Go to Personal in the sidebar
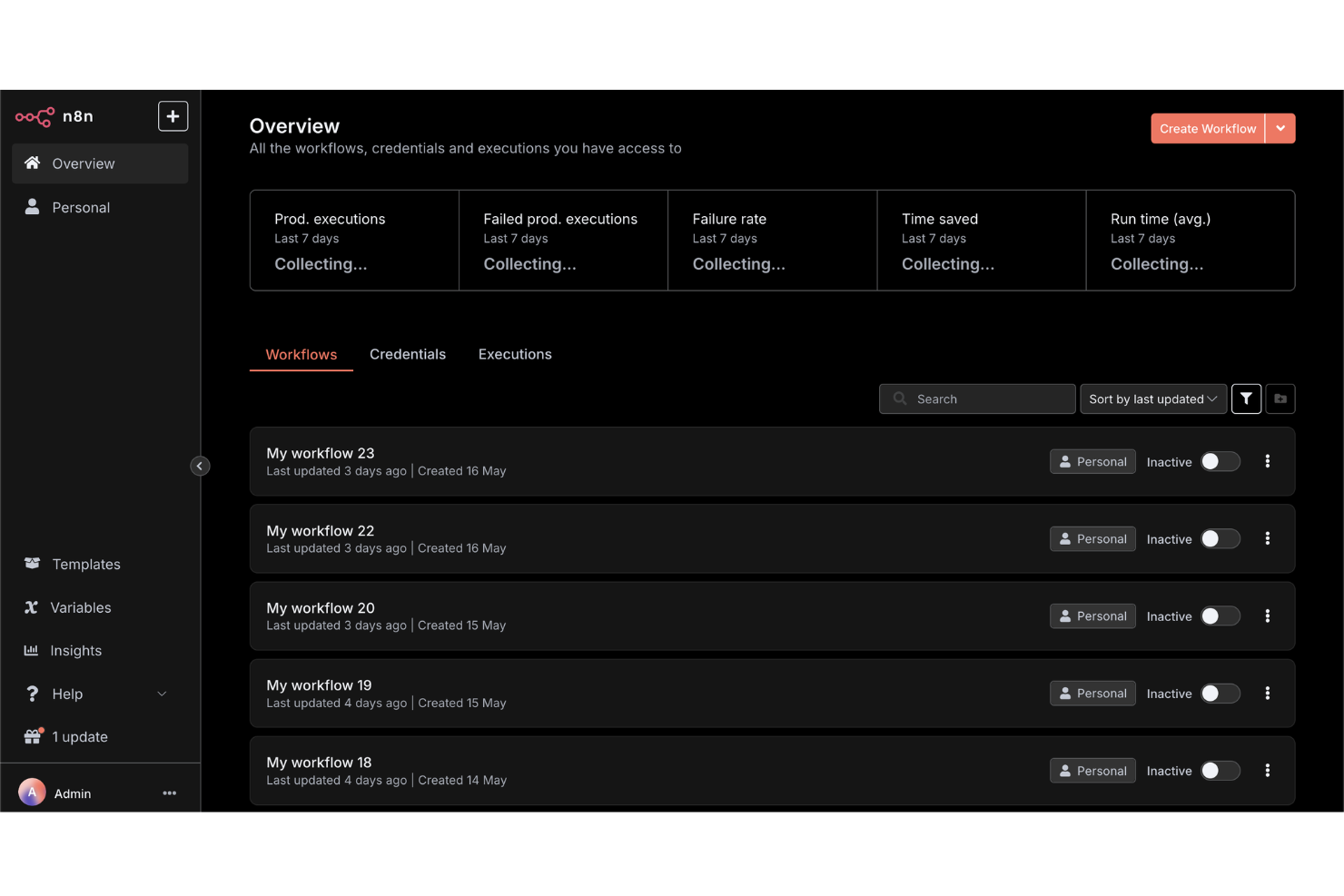This screenshot has height=896, width=1344. tap(80, 207)
